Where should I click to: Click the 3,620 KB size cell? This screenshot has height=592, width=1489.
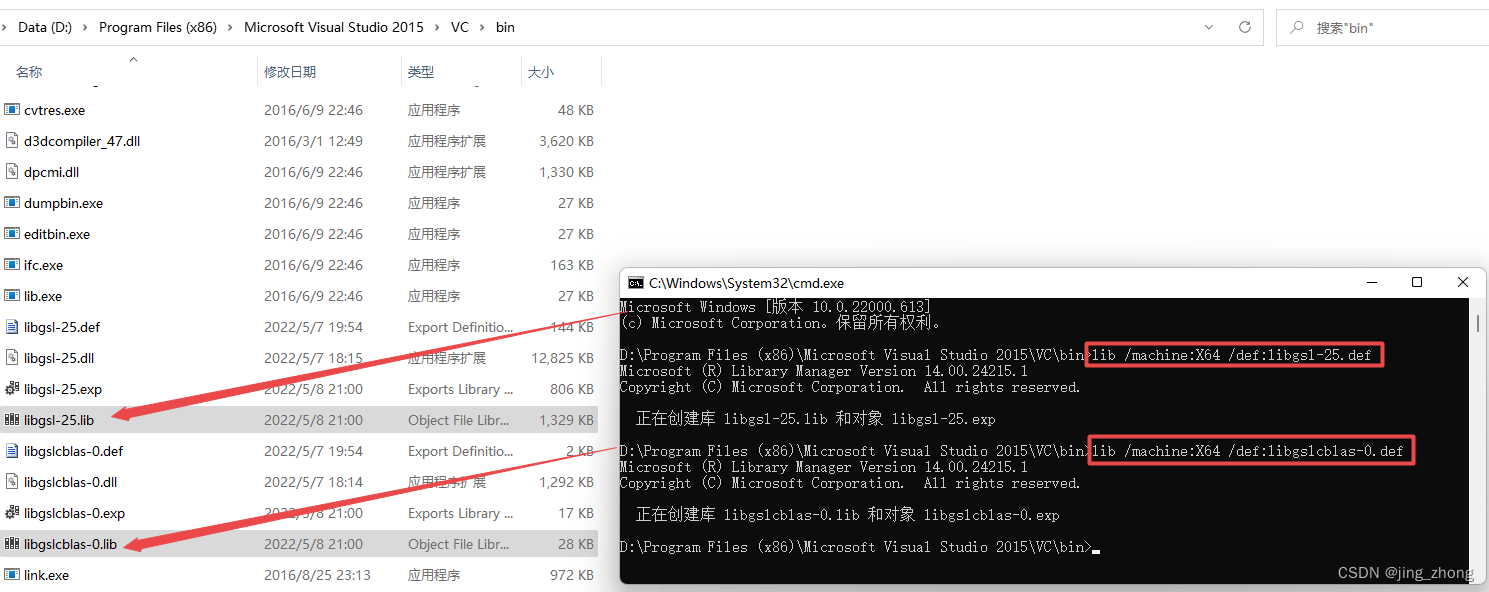click(566, 141)
